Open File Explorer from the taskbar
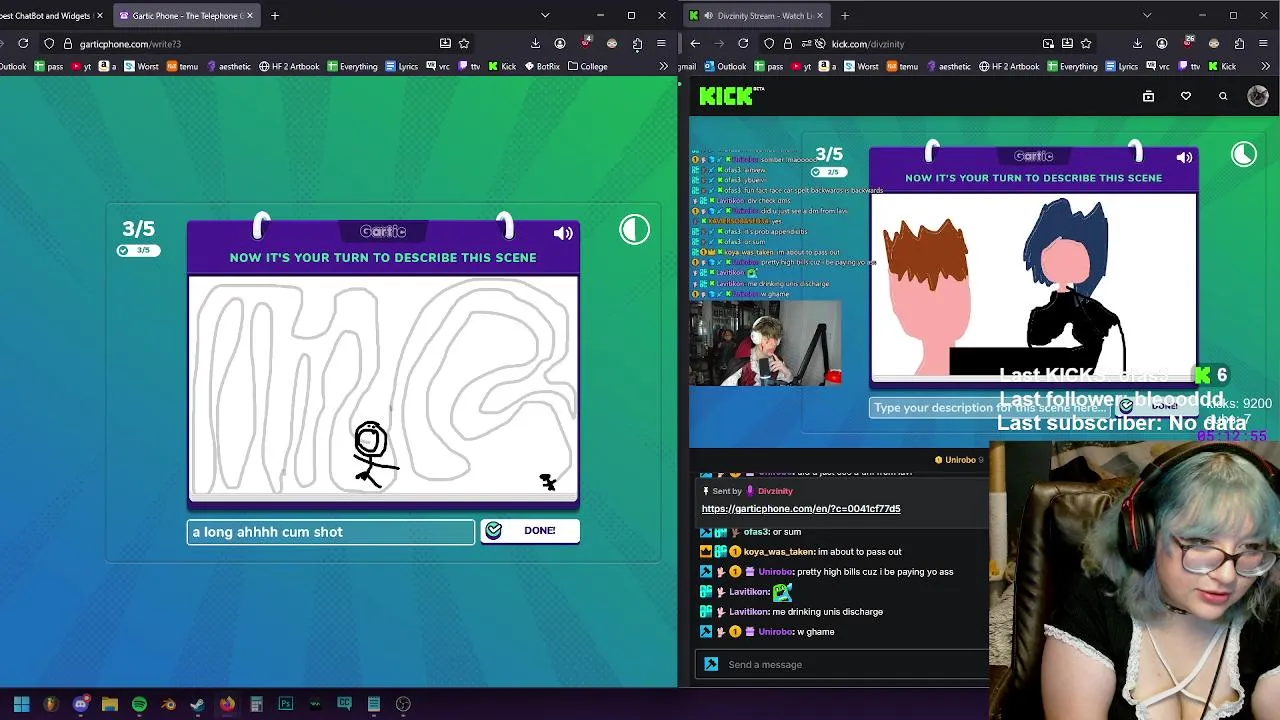 click(109, 704)
